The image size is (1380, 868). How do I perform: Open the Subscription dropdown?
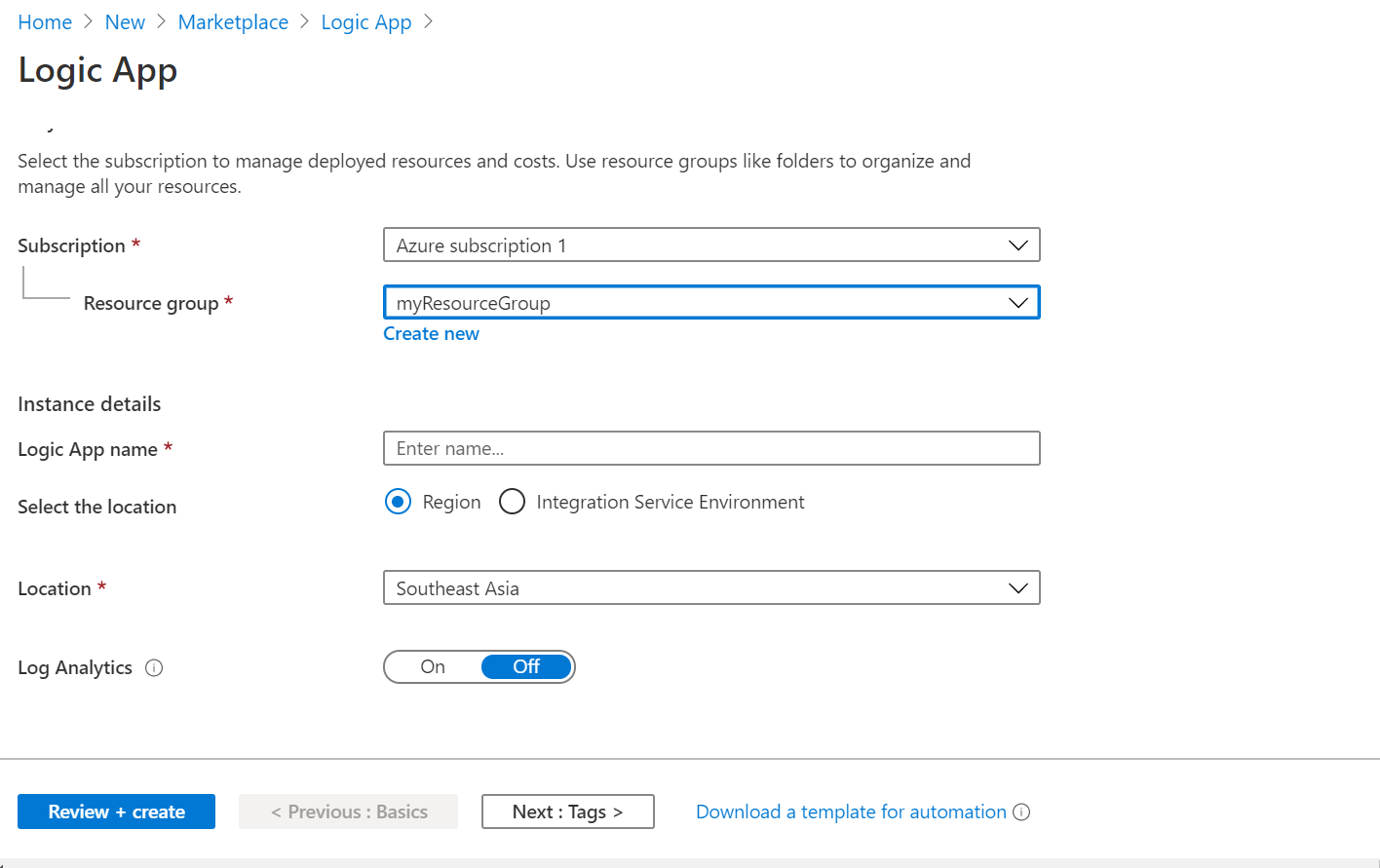tap(711, 245)
